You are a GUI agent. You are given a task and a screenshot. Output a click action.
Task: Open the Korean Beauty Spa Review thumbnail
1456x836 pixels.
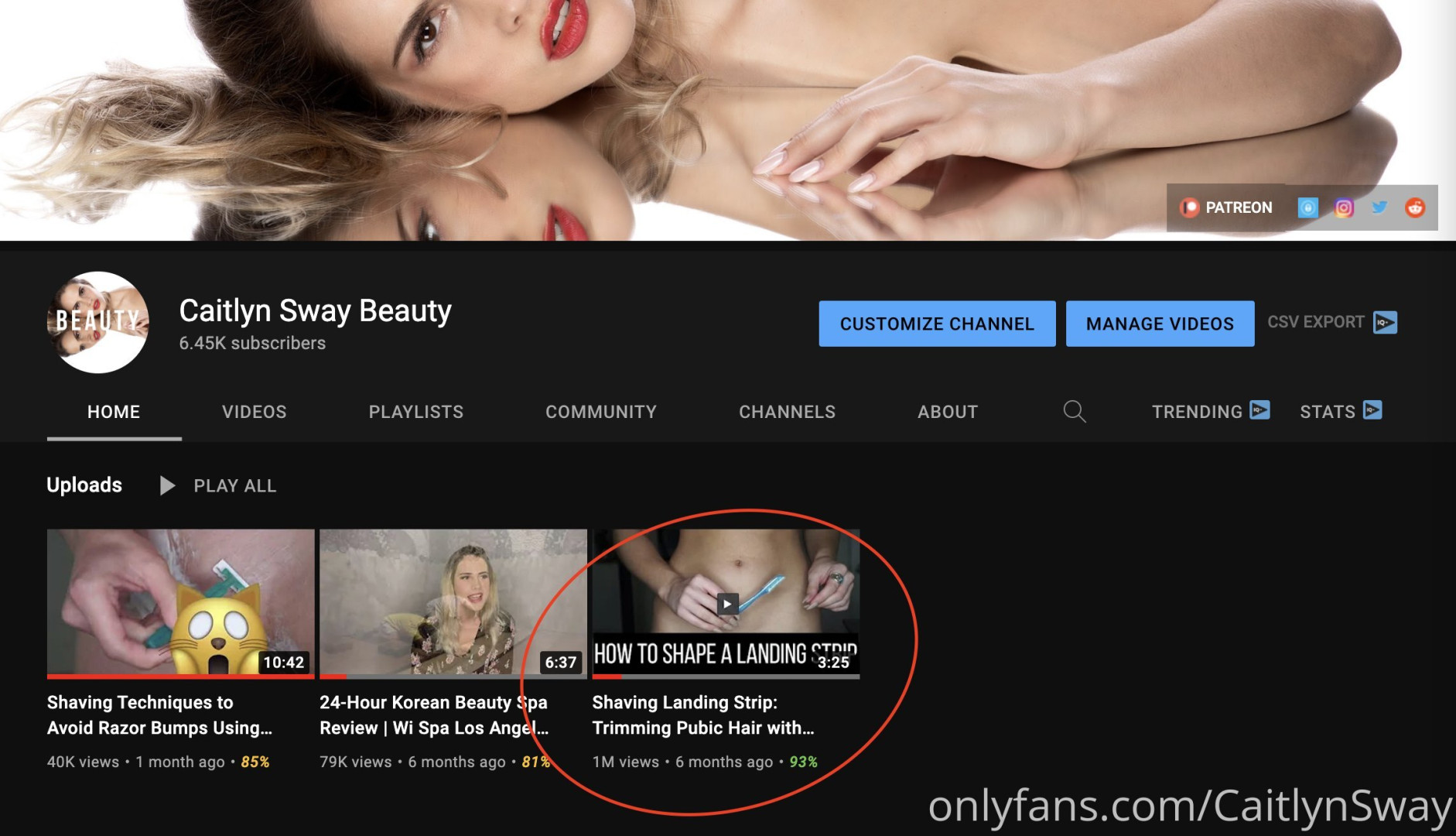point(453,602)
